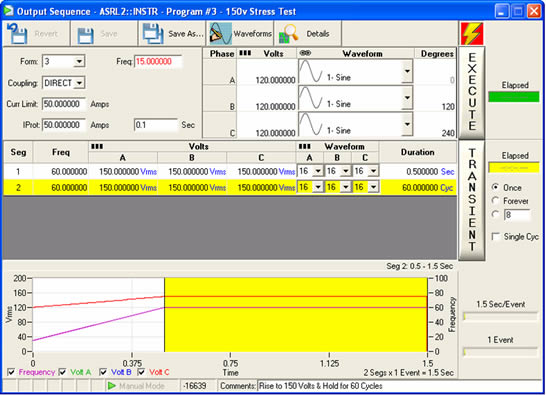Click the TRANSIENT vertical button
The image size is (546, 395).
click(x=472, y=200)
